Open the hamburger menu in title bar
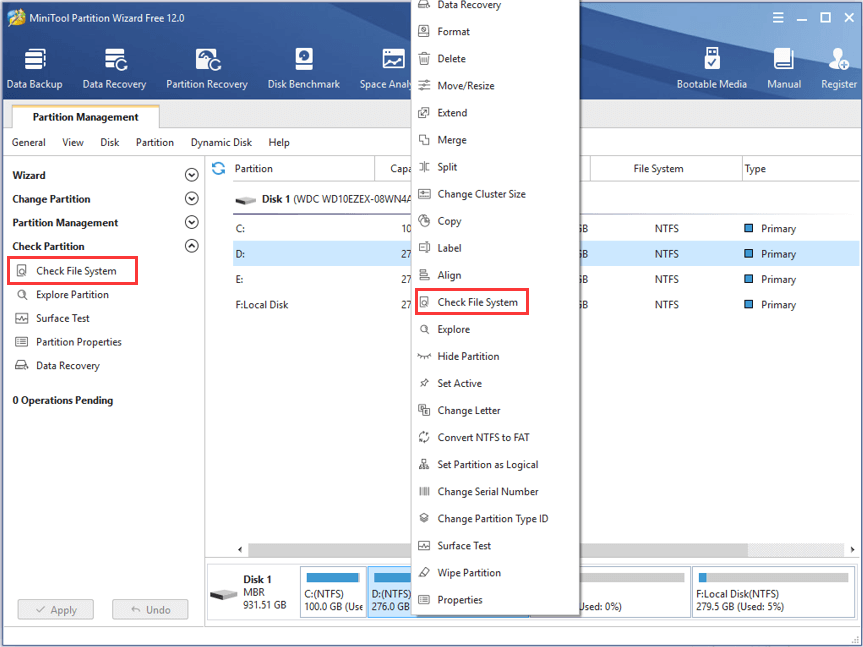Image resolution: width=863 pixels, height=647 pixels. (x=778, y=18)
